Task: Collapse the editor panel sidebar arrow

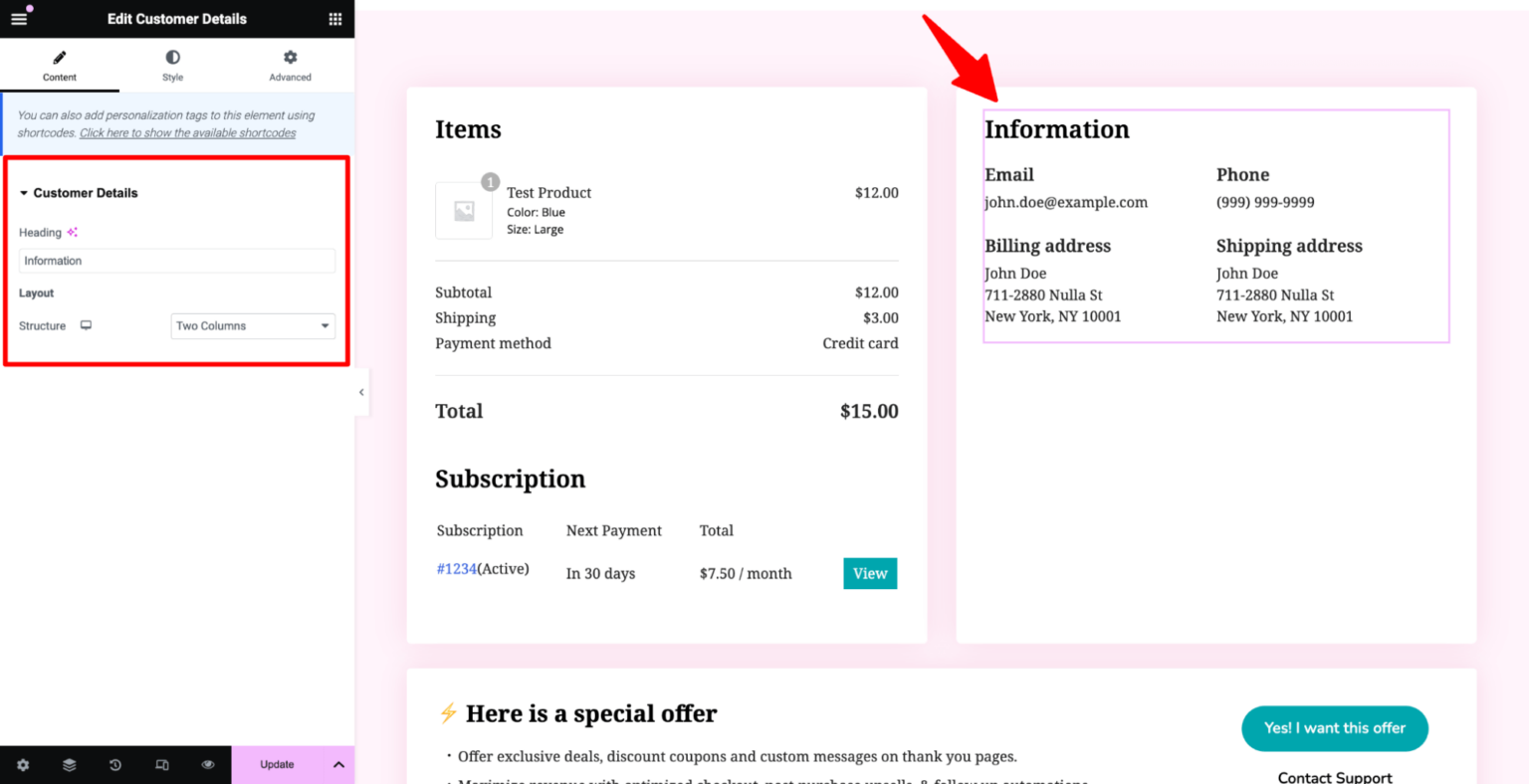Action: point(360,392)
